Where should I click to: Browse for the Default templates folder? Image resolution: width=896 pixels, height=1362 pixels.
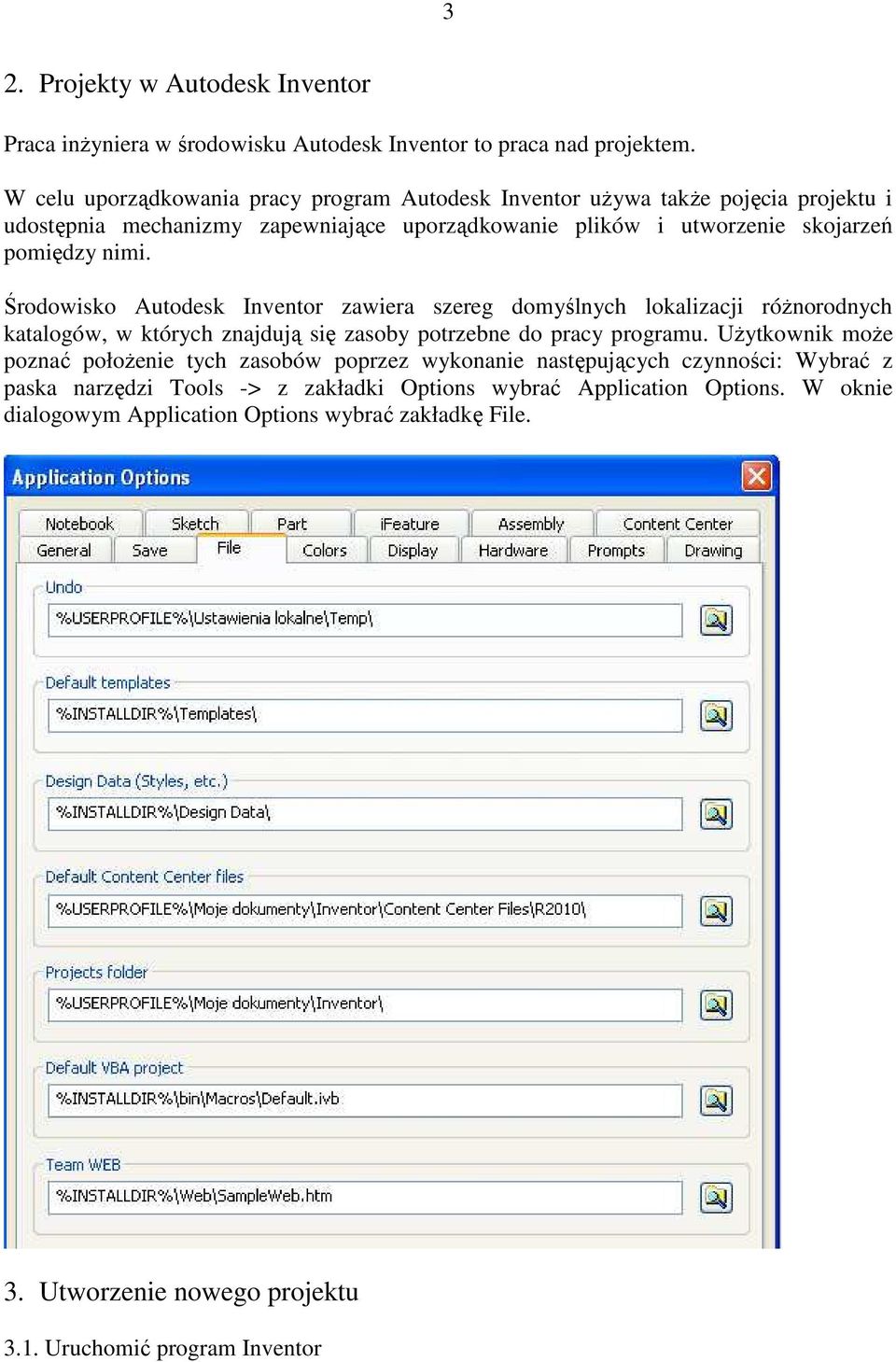coord(716,716)
